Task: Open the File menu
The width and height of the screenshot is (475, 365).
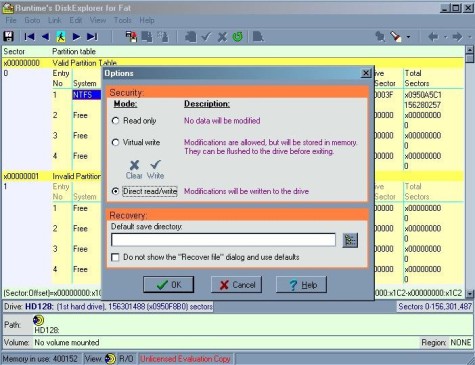Action: (x=11, y=20)
